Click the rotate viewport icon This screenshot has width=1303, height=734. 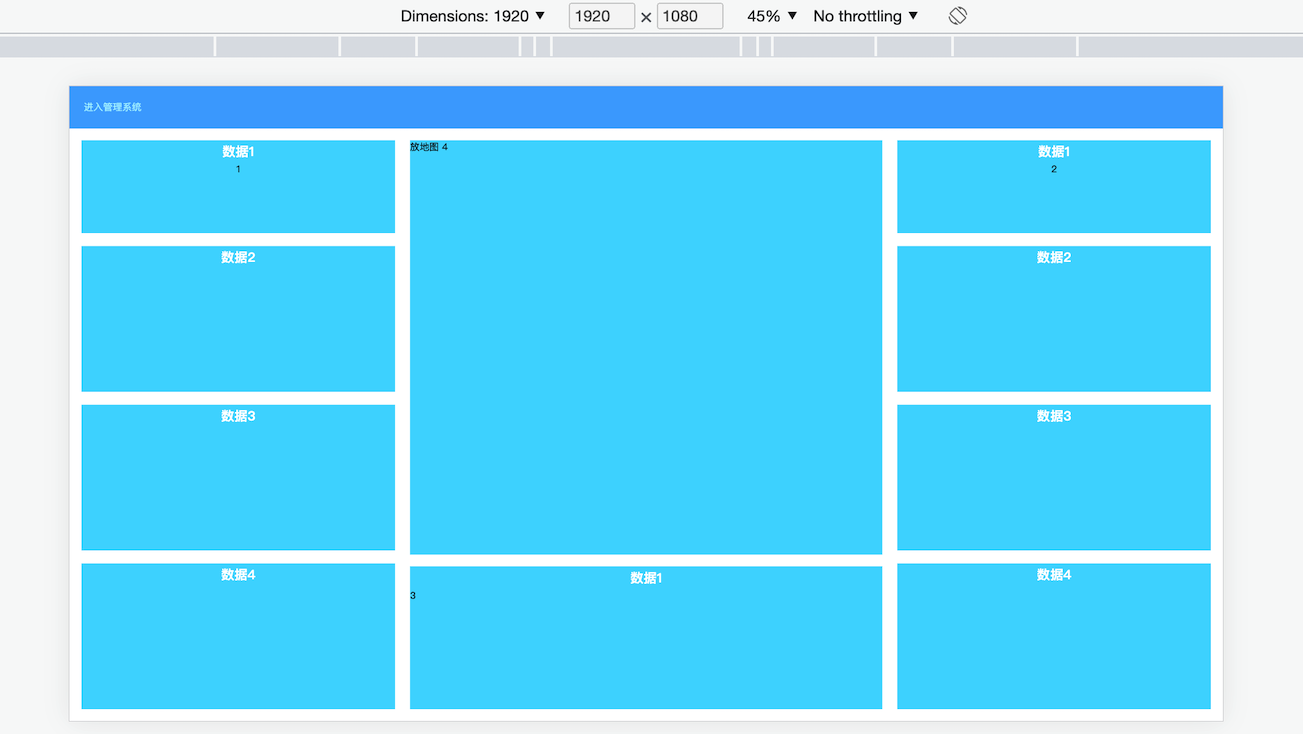click(958, 16)
